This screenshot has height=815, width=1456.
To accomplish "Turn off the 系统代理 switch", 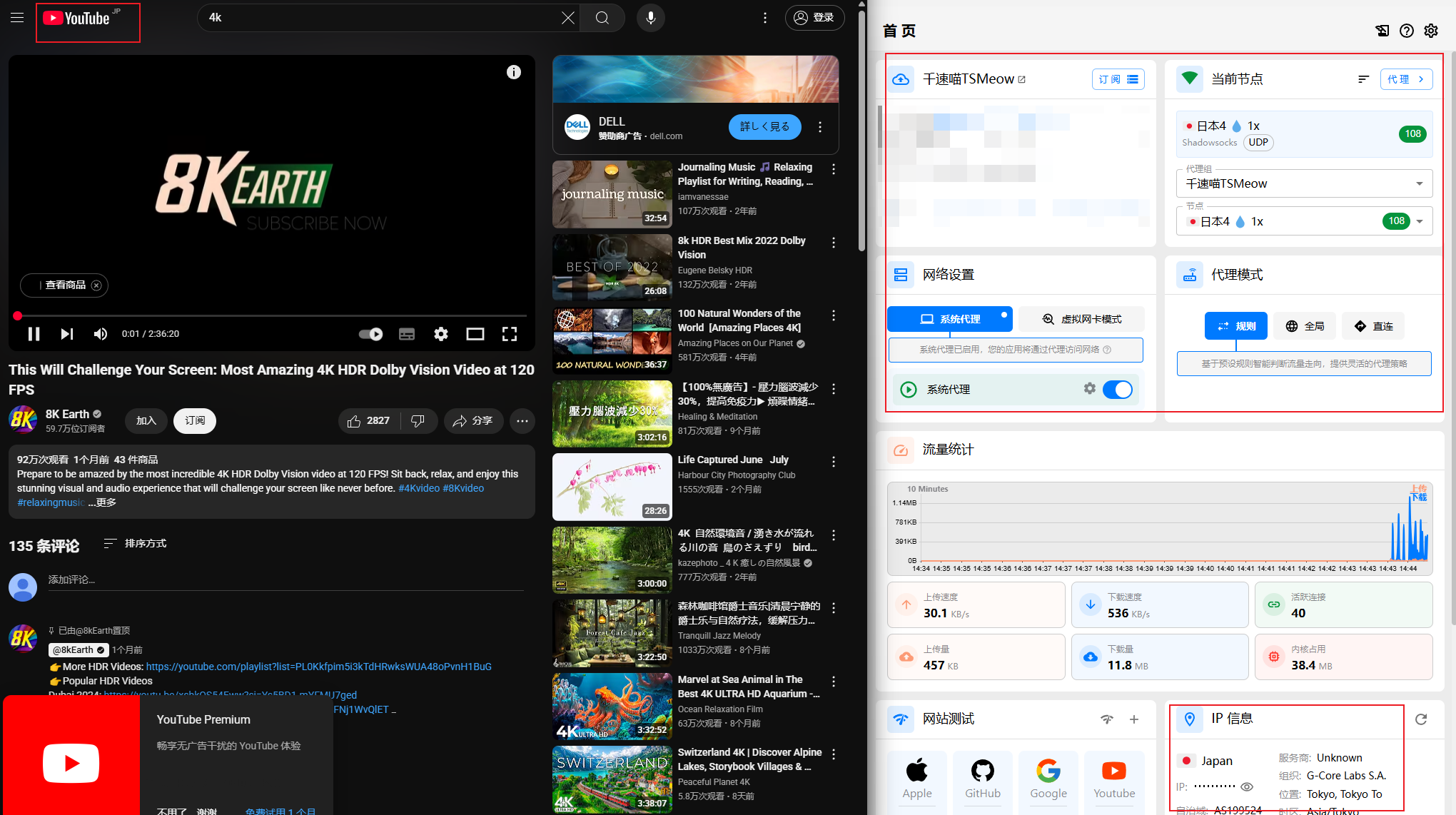I will click(x=1118, y=390).
